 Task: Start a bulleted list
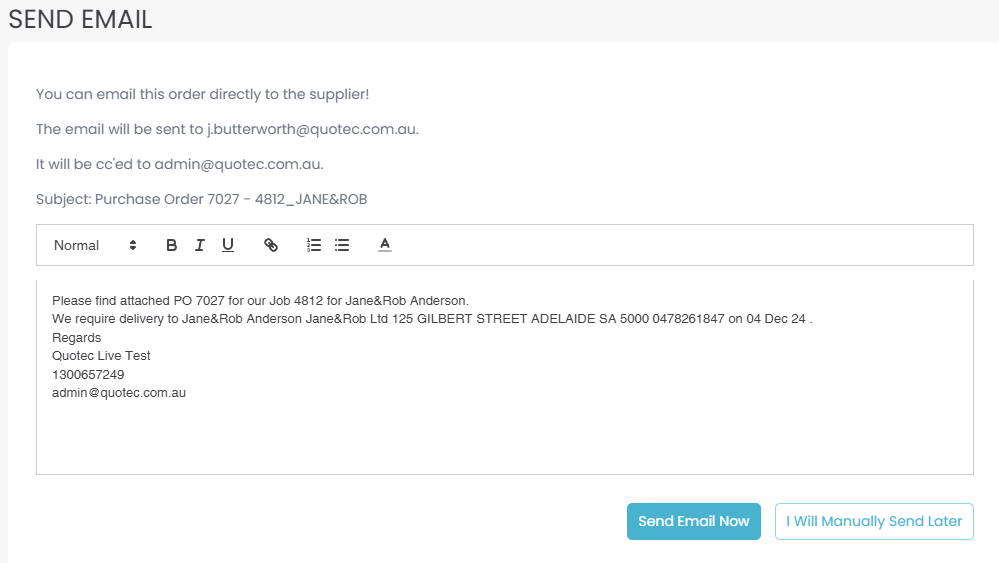pos(342,245)
